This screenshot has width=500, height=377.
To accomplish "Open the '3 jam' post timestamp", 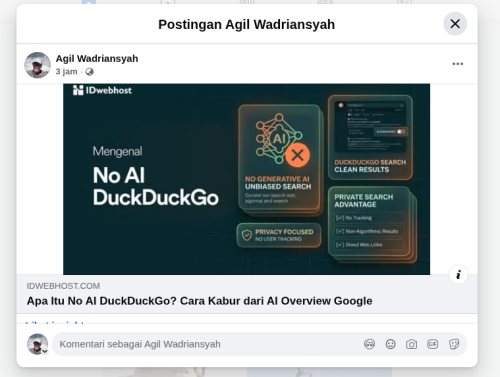I will (66, 72).
